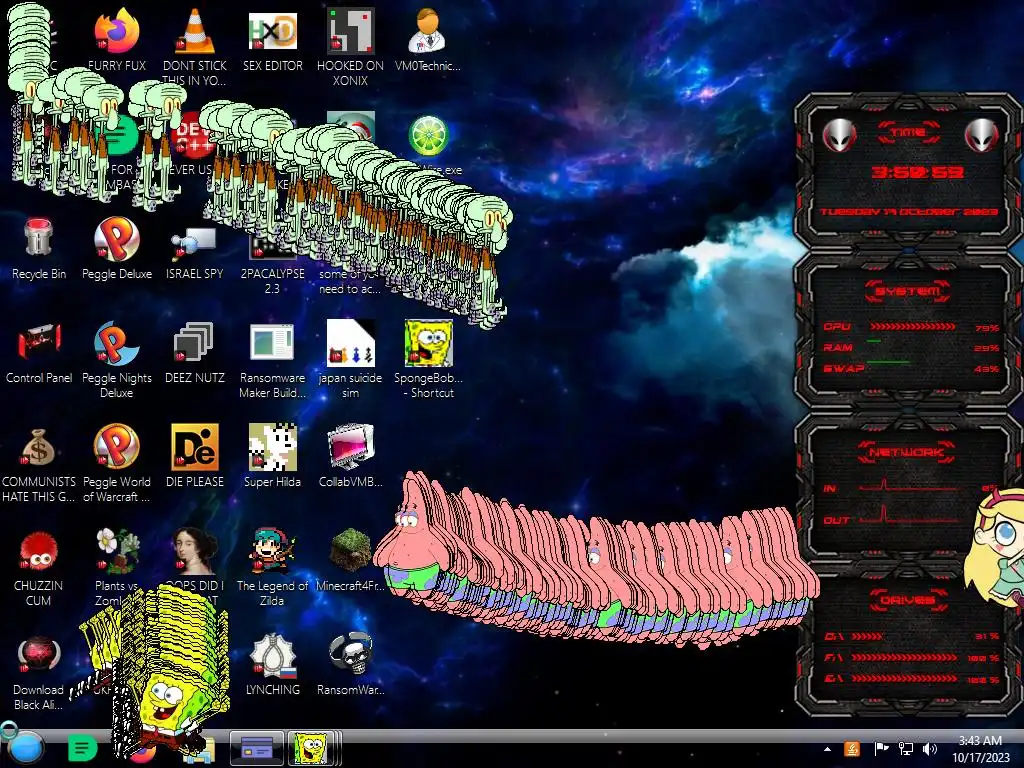Screen dimensions: 1024x768
Task: Click the NETWORK widget header
Action: pos(907,452)
